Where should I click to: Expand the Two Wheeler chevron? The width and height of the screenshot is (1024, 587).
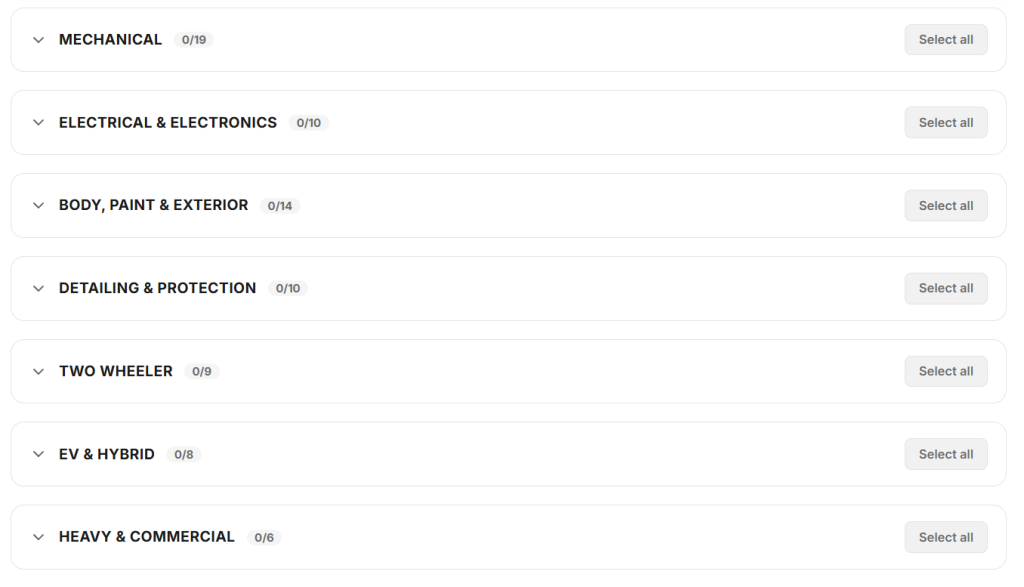[38, 371]
